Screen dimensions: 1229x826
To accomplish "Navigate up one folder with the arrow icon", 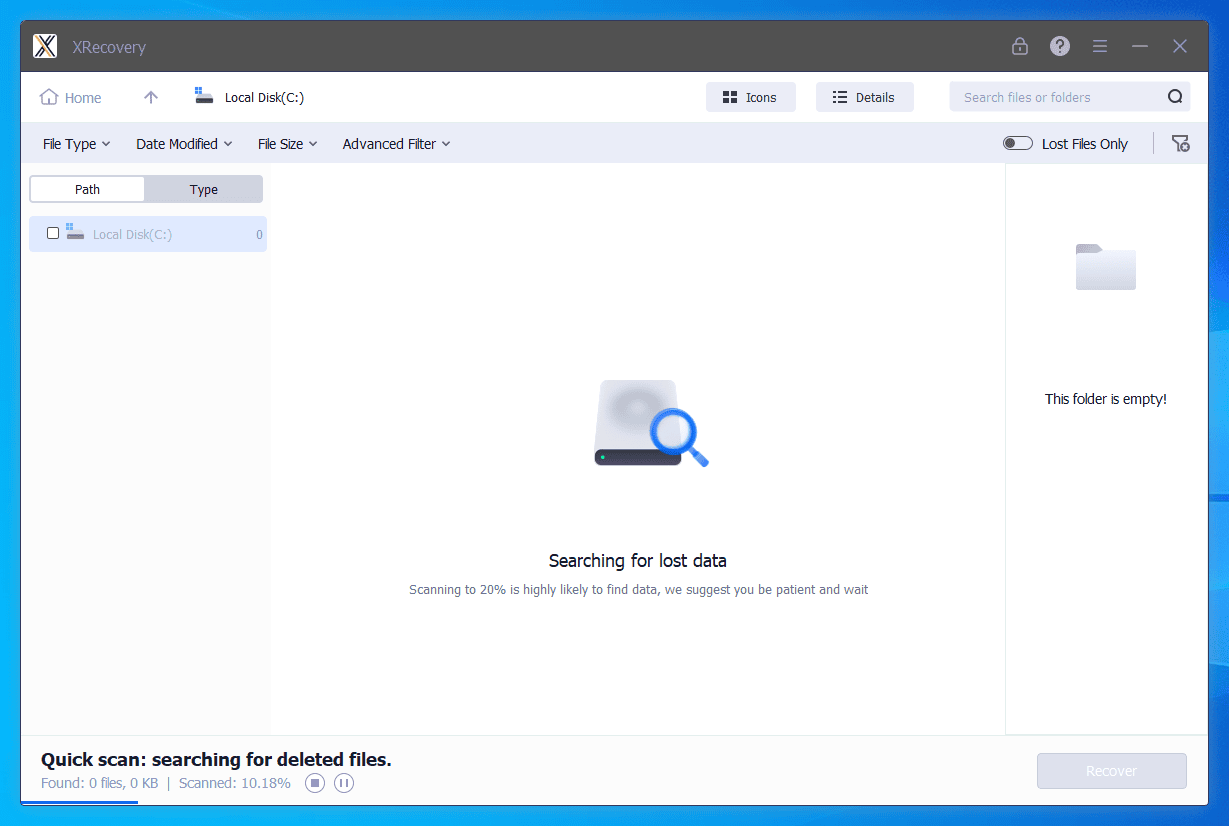I will [150, 97].
